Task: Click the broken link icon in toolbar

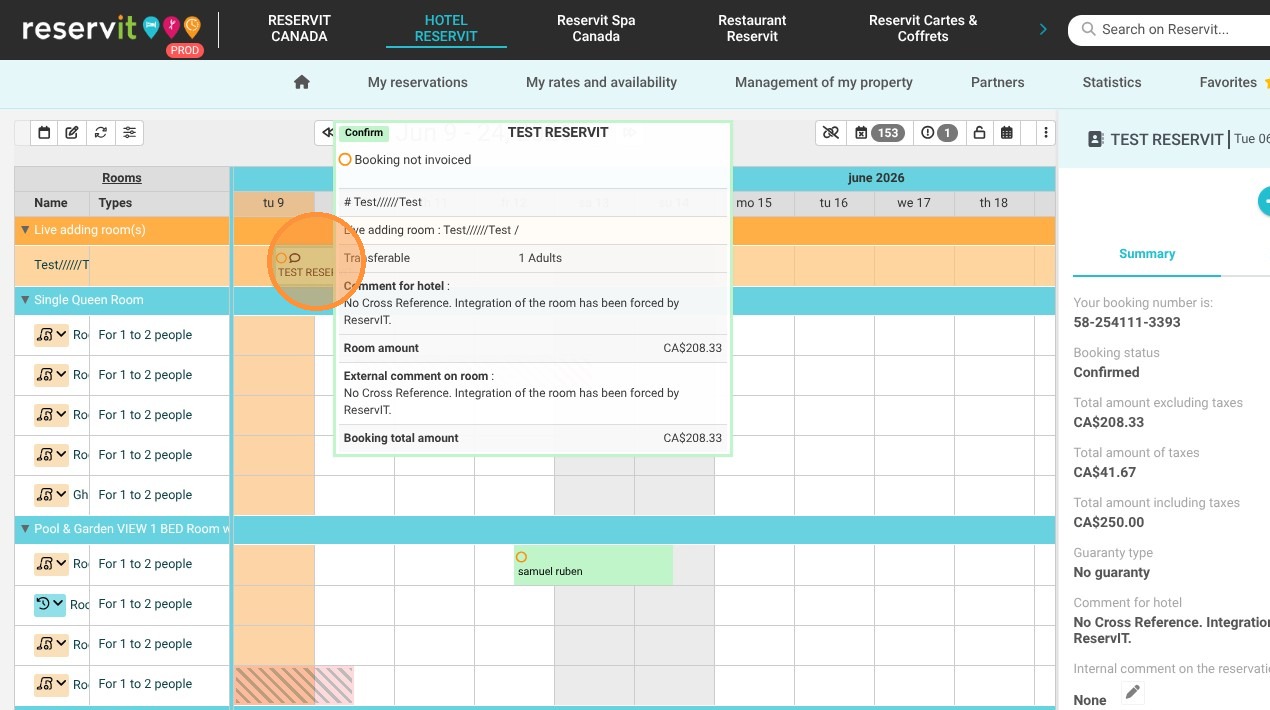Action: 830,132
